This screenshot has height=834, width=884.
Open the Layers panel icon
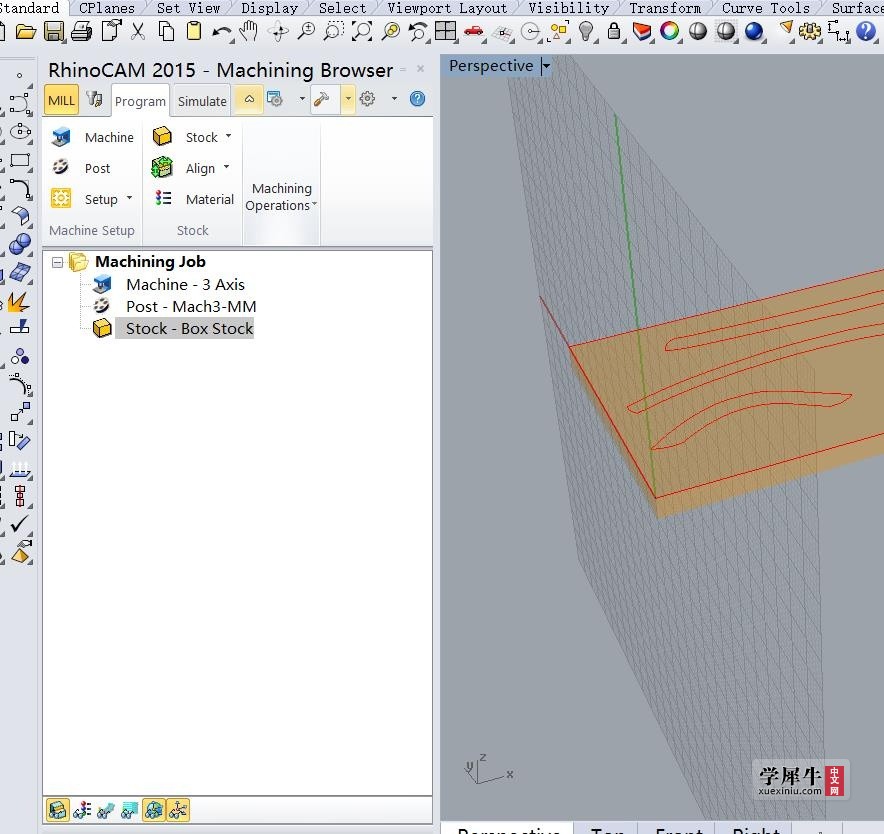coord(642,32)
